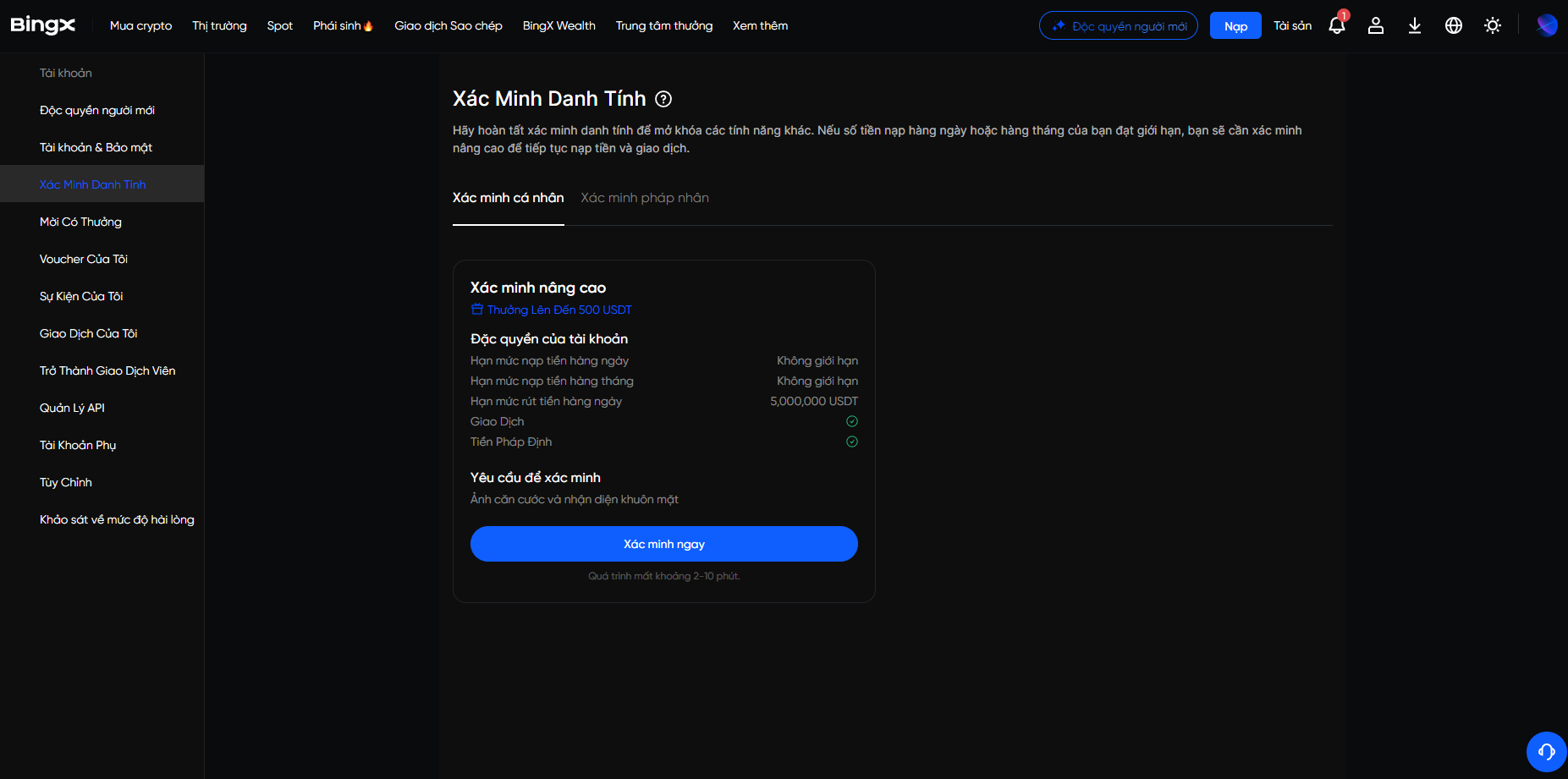
Task: Open the Mua crypto menu
Action: (x=140, y=25)
